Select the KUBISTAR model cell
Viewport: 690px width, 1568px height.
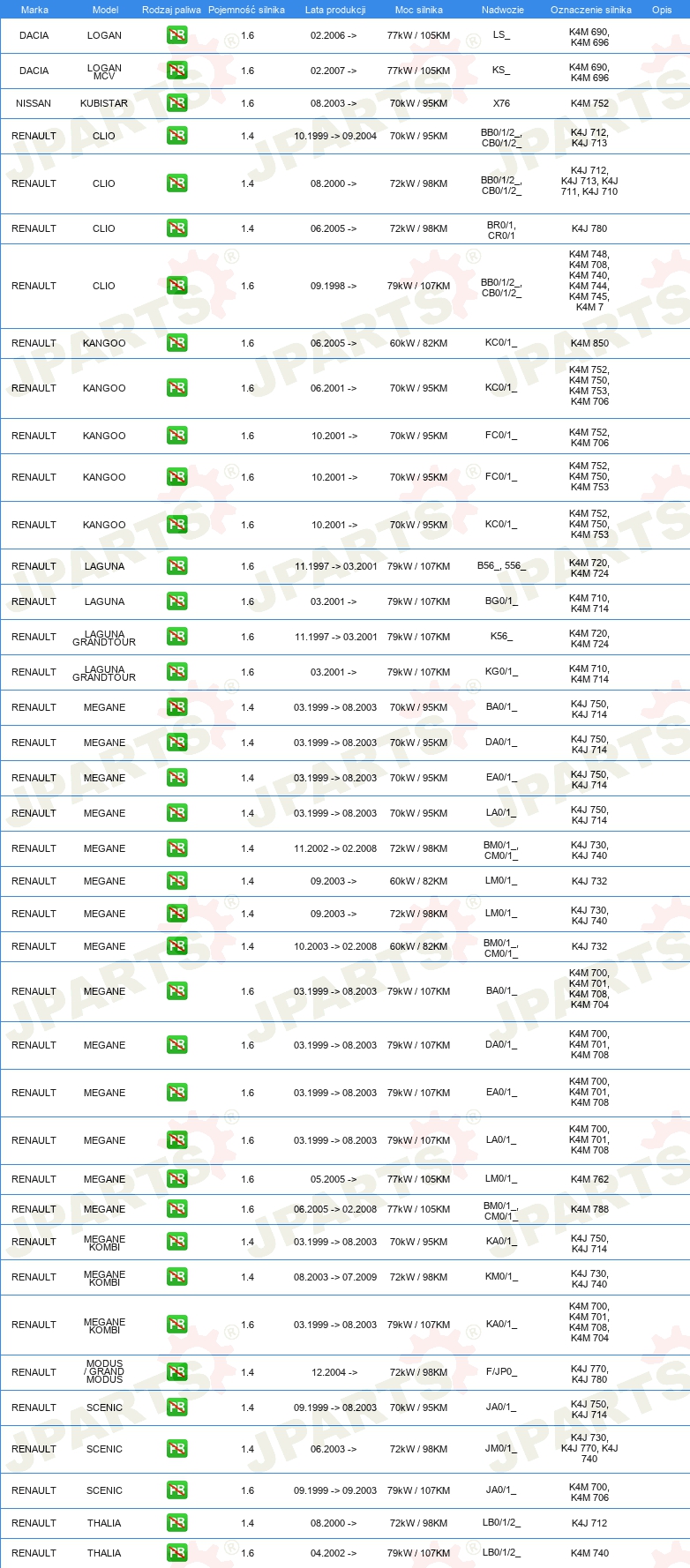click(104, 104)
